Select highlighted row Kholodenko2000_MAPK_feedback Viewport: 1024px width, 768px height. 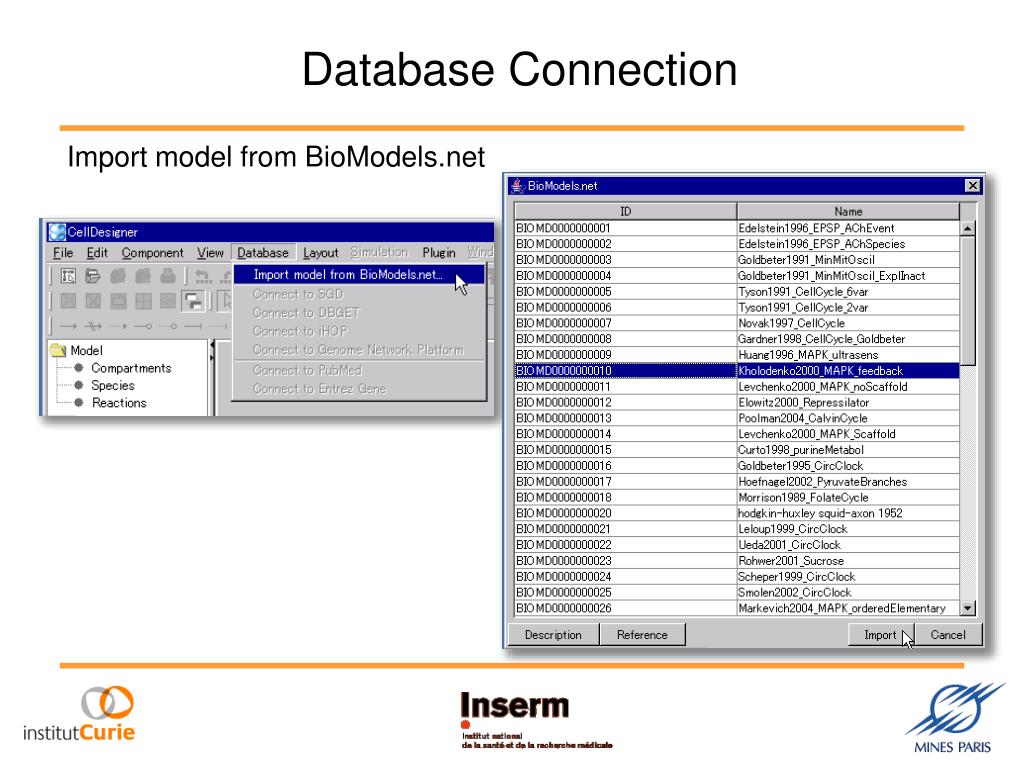tap(737, 371)
